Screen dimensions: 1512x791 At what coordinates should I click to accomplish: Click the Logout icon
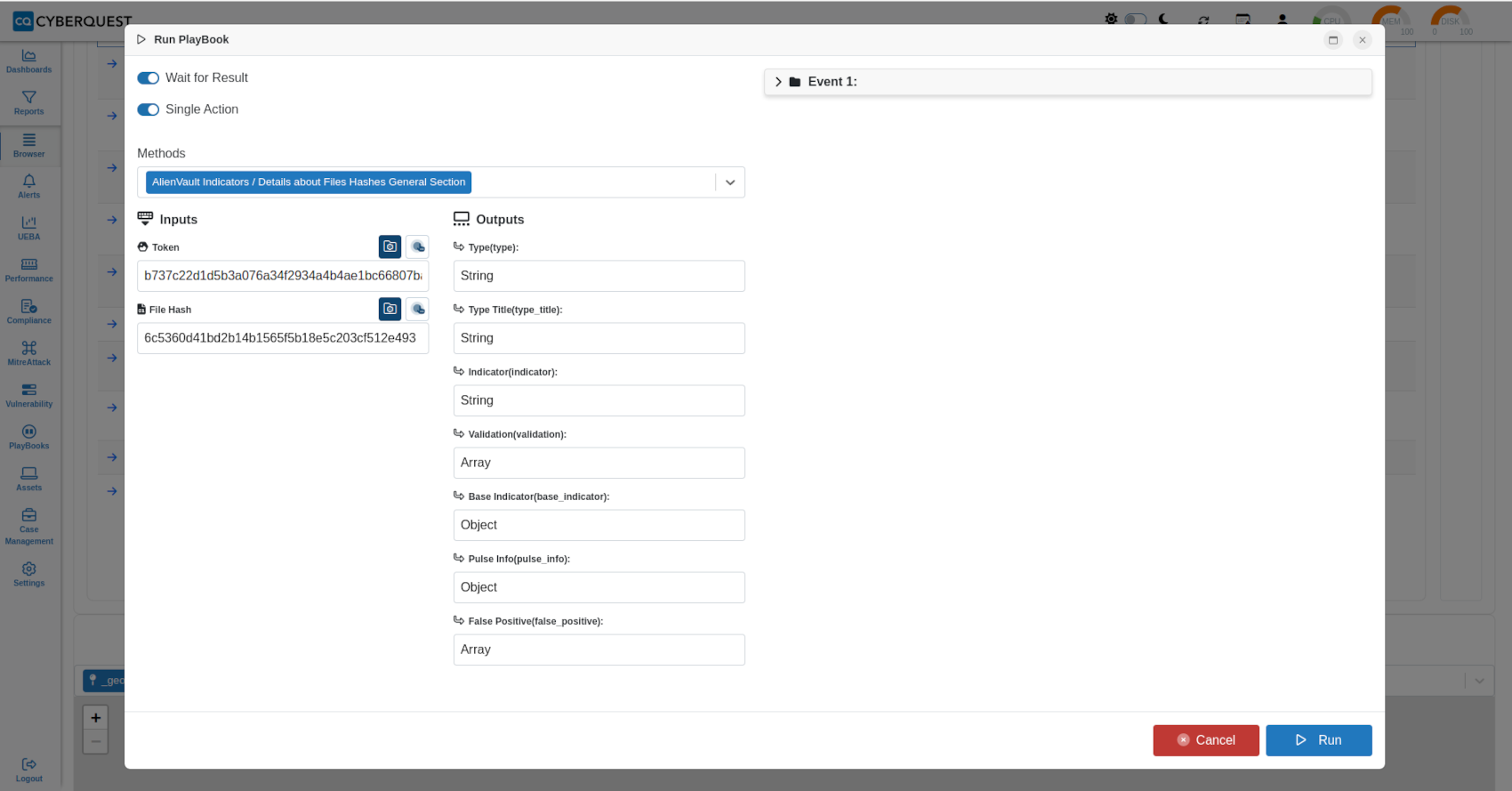[x=29, y=764]
